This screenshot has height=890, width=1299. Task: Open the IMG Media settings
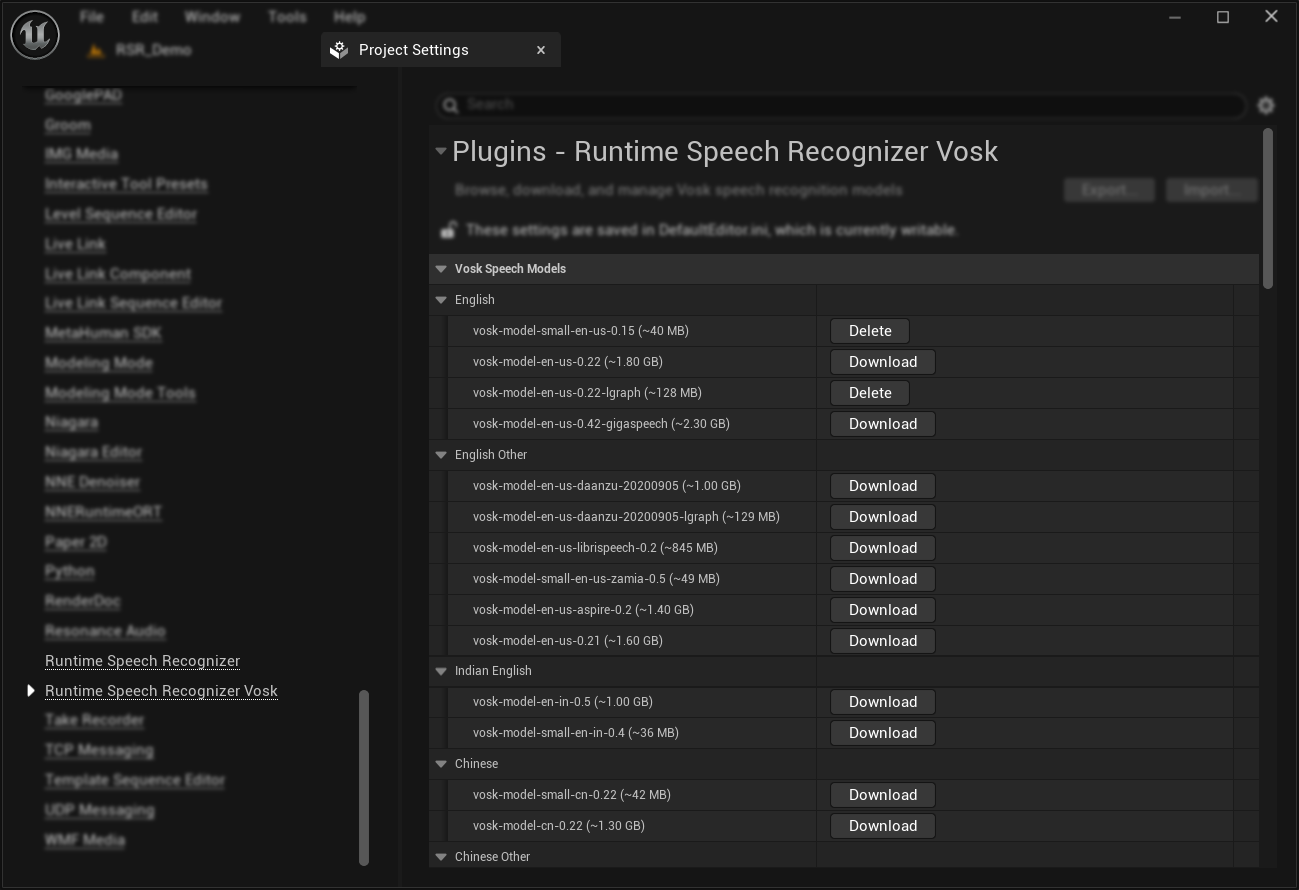[x=81, y=154]
